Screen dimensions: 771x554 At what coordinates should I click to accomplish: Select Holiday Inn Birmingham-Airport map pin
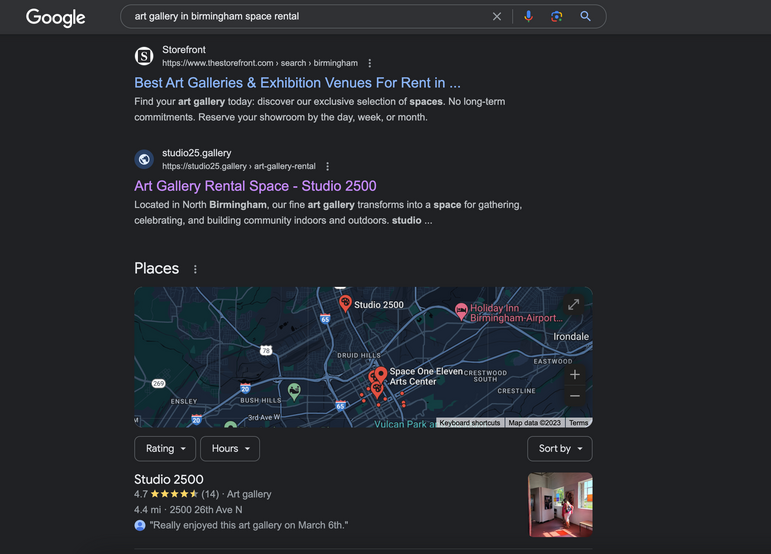coord(461,311)
